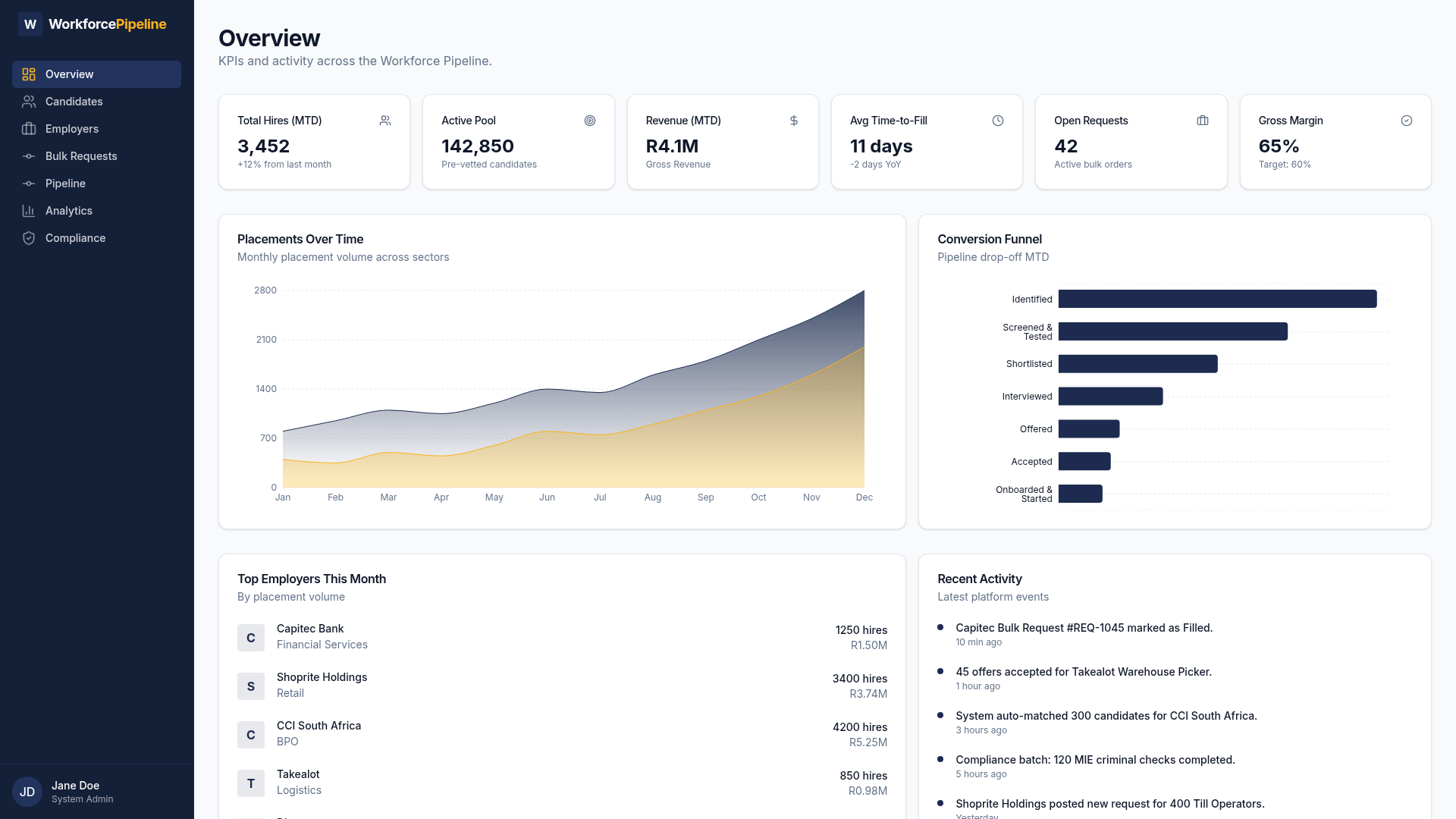Select the CCI South Africa employer name
This screenshot has width=1456, height=819.
318,726
